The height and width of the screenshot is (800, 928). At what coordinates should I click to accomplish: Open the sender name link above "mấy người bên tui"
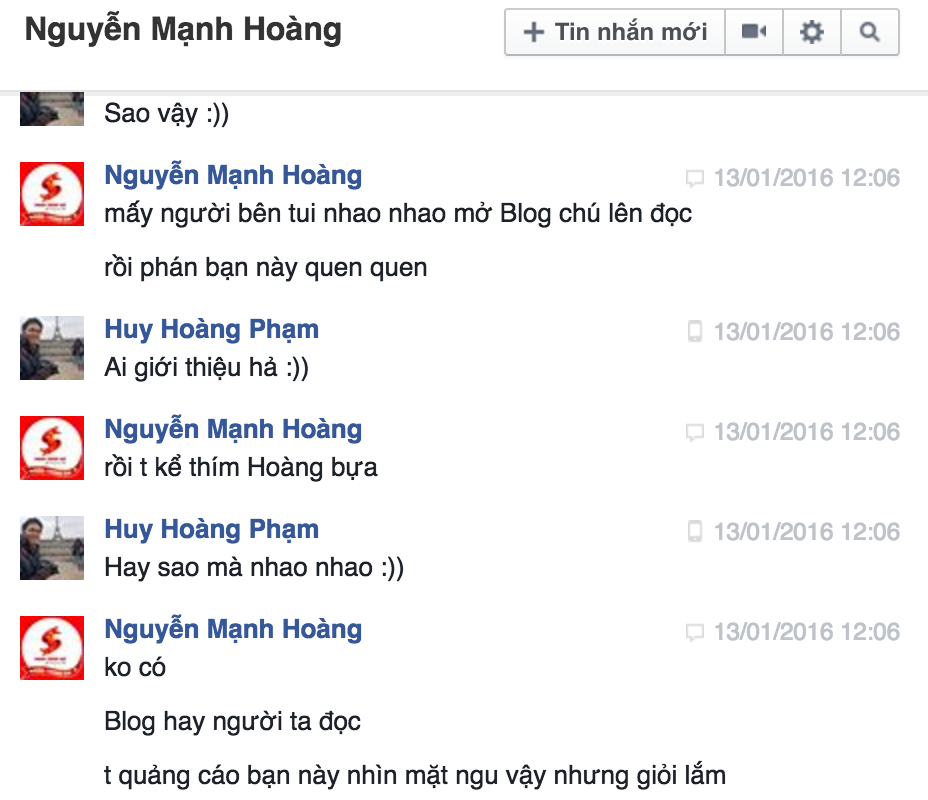(233, 176)
